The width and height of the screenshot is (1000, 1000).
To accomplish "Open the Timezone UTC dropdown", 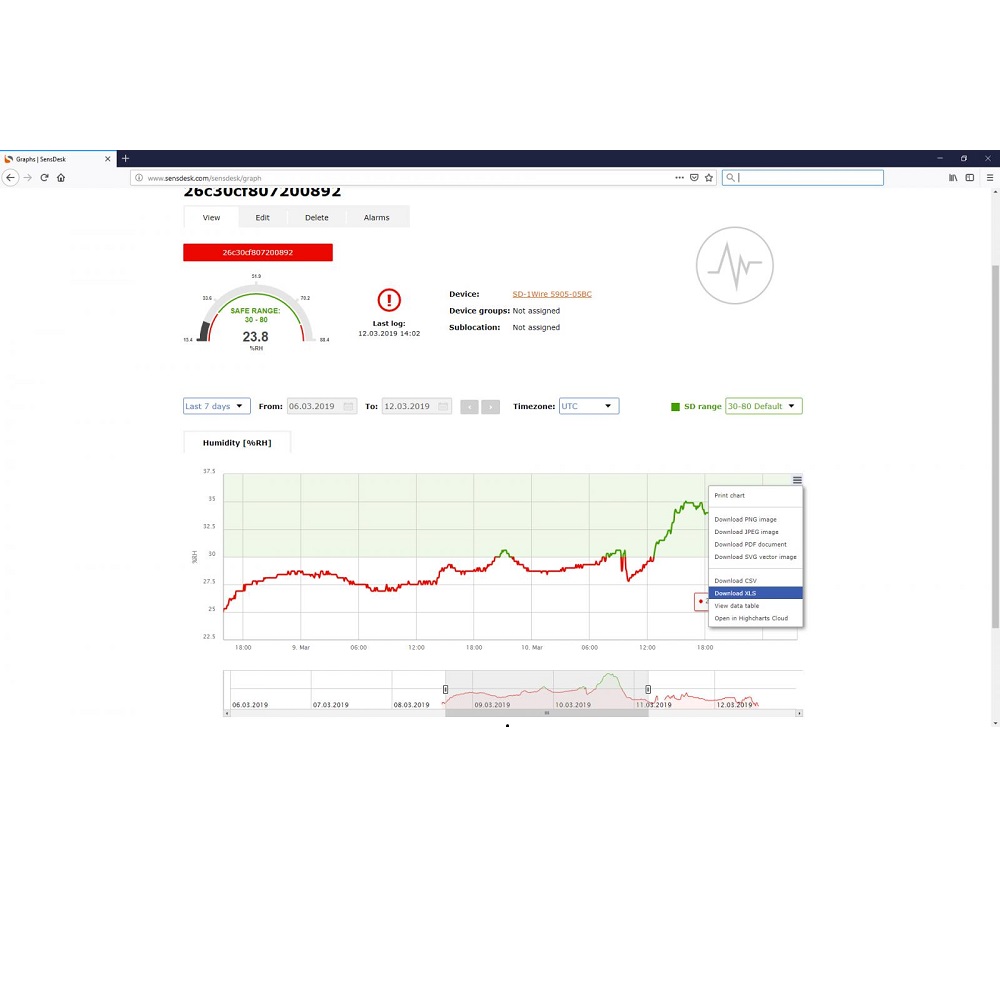I will [588, 406].
